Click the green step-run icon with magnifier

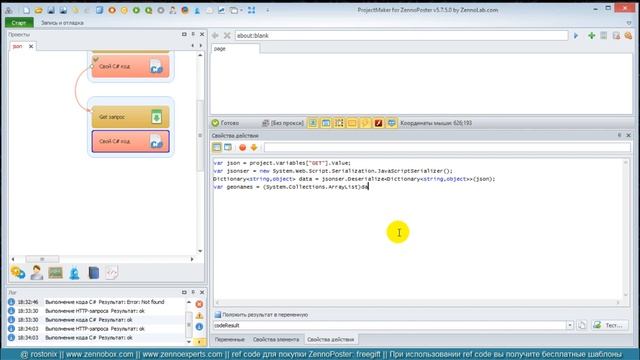point(149,10)
